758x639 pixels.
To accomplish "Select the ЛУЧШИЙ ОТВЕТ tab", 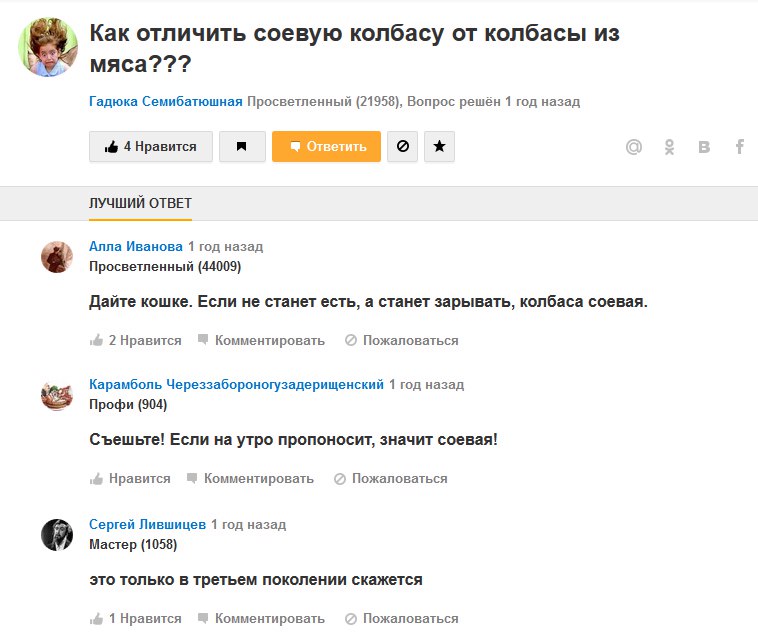I will (140, 203).
